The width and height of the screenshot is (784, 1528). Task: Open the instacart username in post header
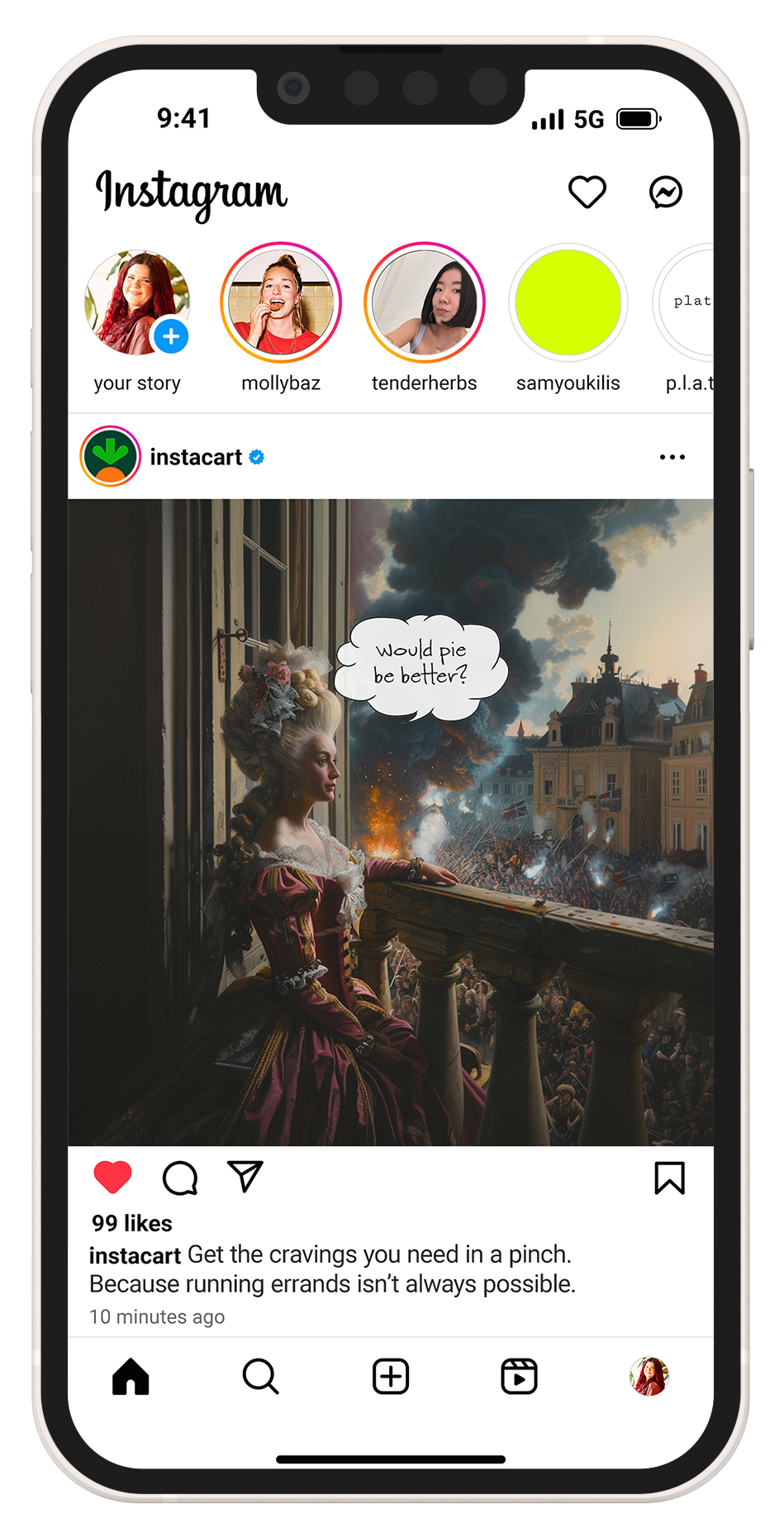tap(196, 457)
